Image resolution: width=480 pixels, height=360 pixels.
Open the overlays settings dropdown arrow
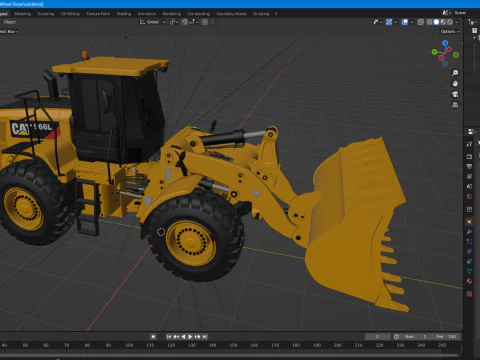tap(412, 22)
